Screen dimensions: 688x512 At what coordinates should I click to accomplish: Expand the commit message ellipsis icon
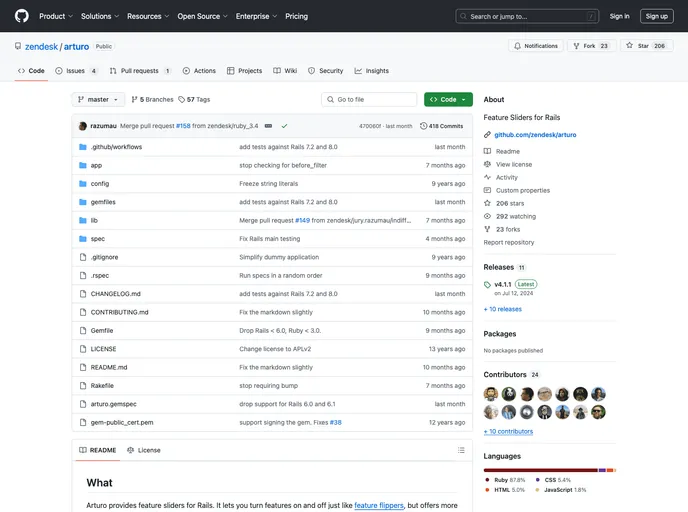(x=268, y=126)
